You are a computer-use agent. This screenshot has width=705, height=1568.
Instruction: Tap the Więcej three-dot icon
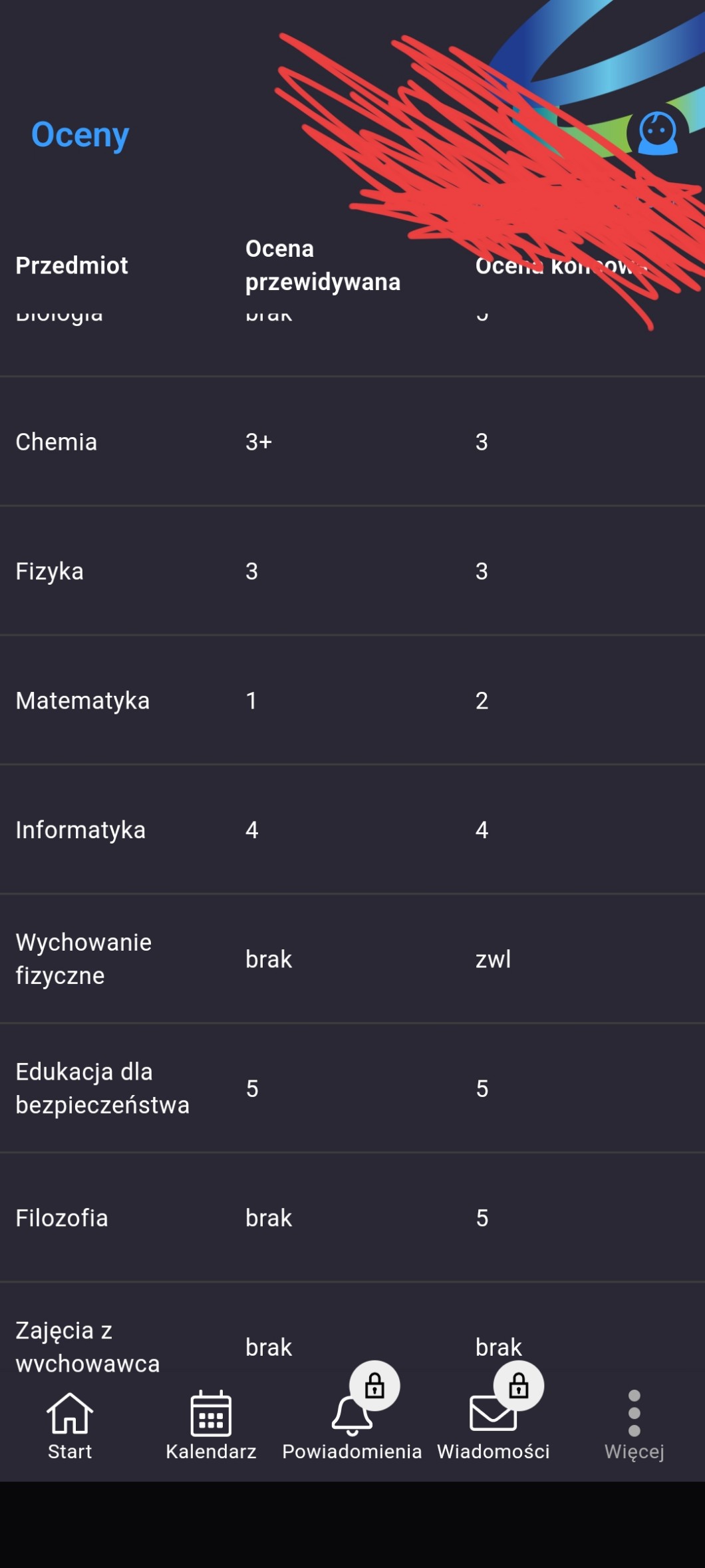click(x=634, y=1413)
